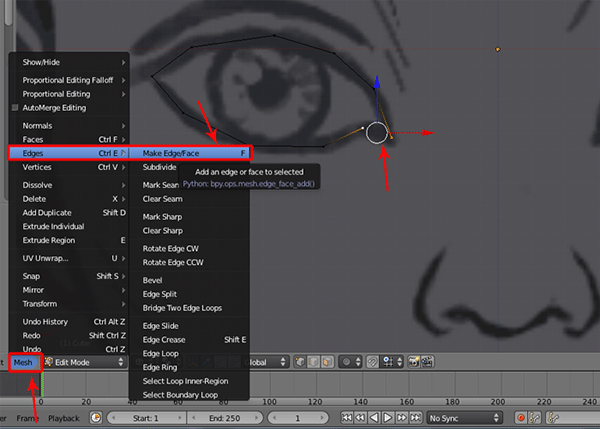Open the Edit Mode dropdown
Image resolution: width=600 pixels, height=429 pixels.
tap(84, 362)
